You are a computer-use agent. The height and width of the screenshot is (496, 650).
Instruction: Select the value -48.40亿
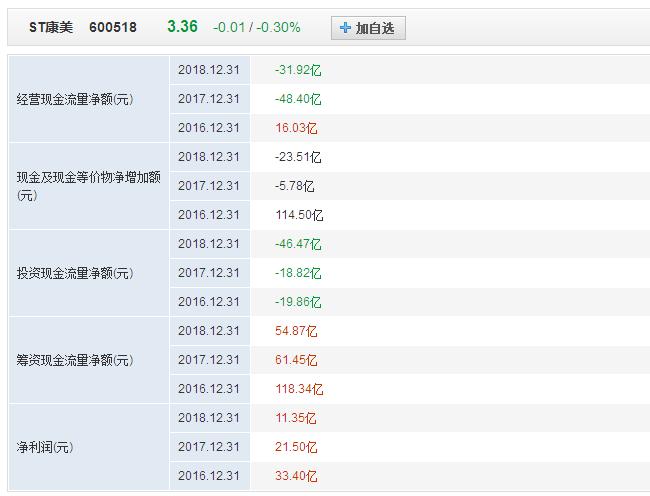coord(298,99)
